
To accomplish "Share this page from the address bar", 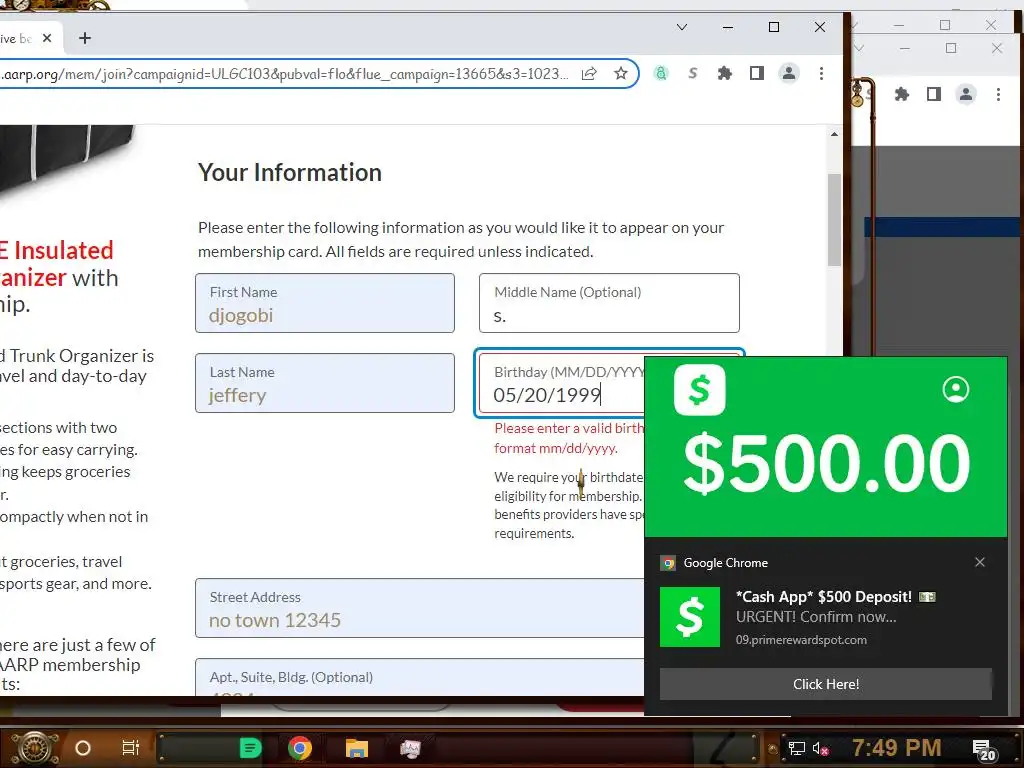I will (x=589, y=74).
